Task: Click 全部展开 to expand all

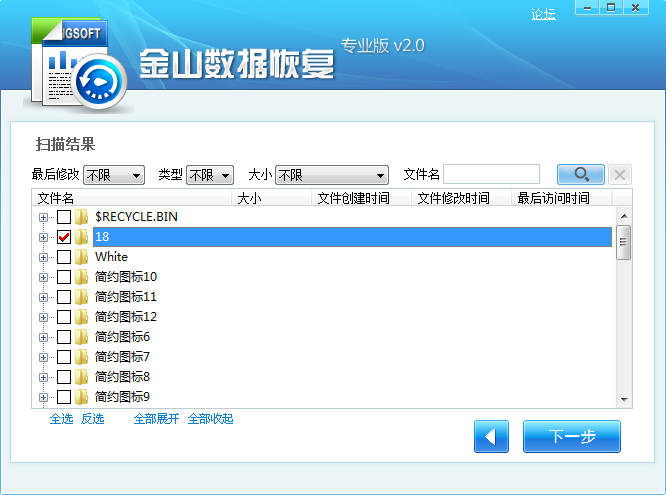Action: point(156,419)
